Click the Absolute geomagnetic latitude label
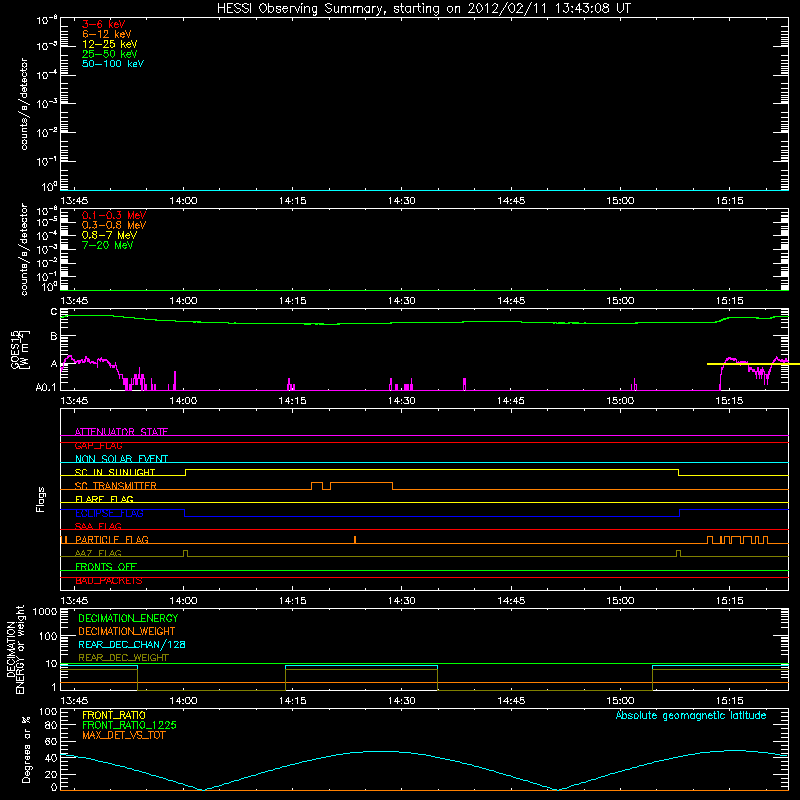 [x=691, y=715]
